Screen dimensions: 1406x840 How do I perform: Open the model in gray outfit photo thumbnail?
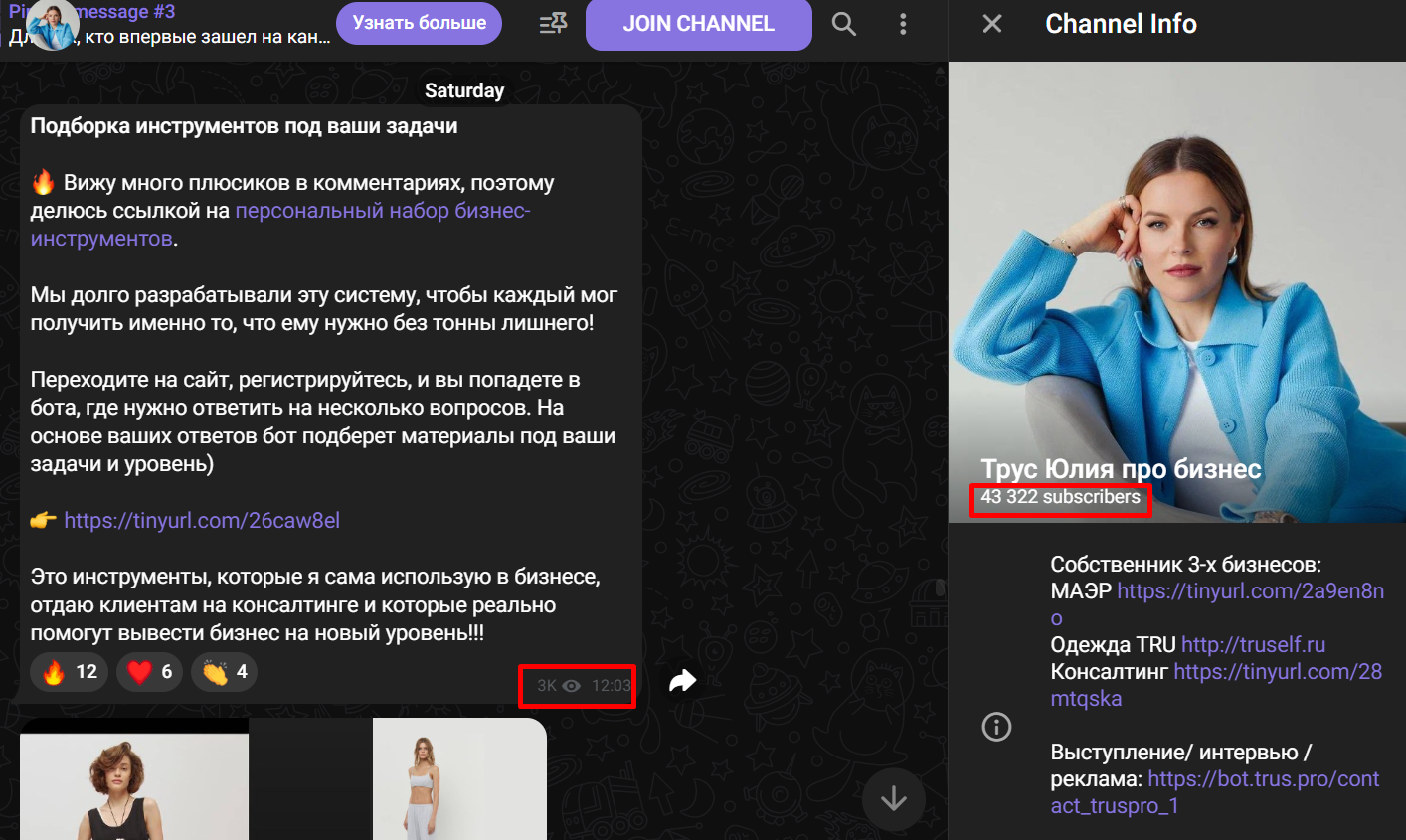point(459,779)
